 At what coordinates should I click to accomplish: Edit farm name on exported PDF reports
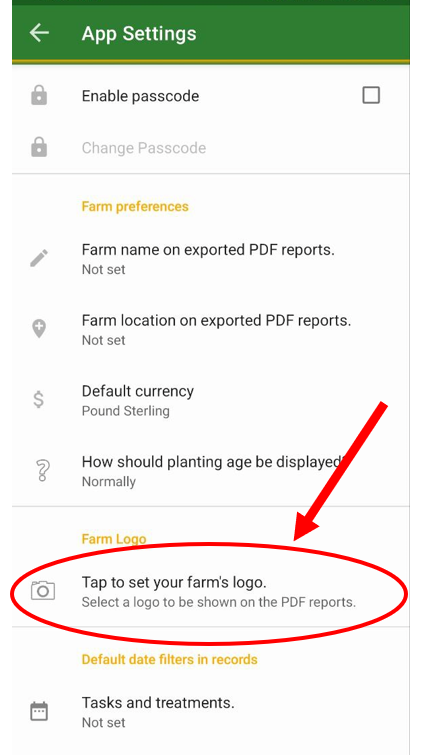(211, 259)
